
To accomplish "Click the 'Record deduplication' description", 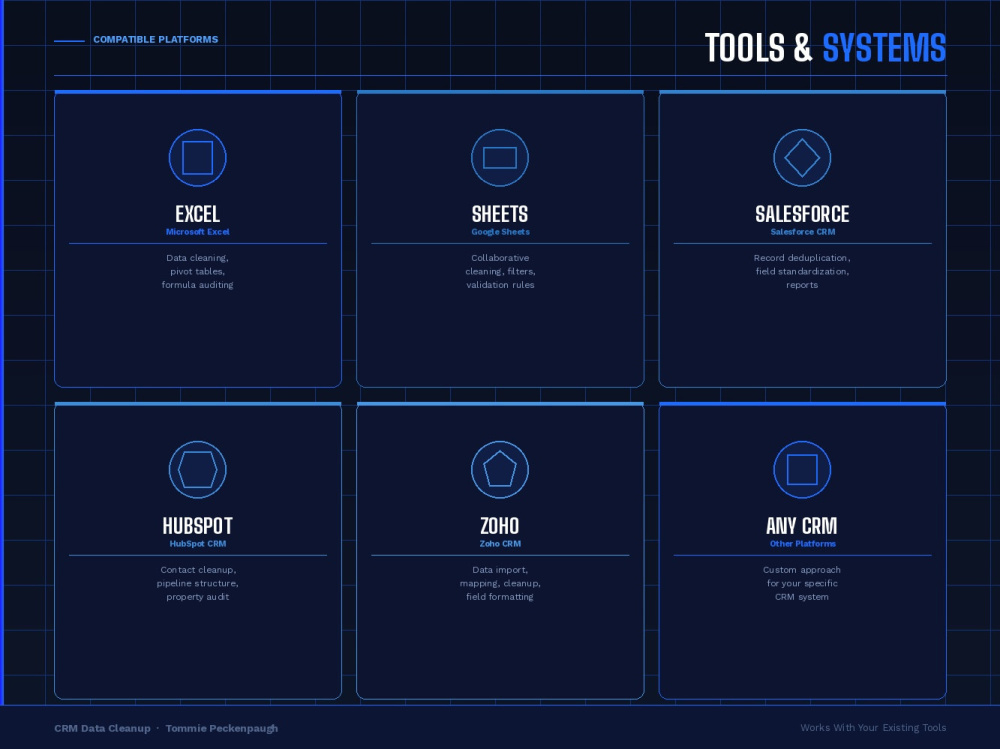I will coord(802,271).
